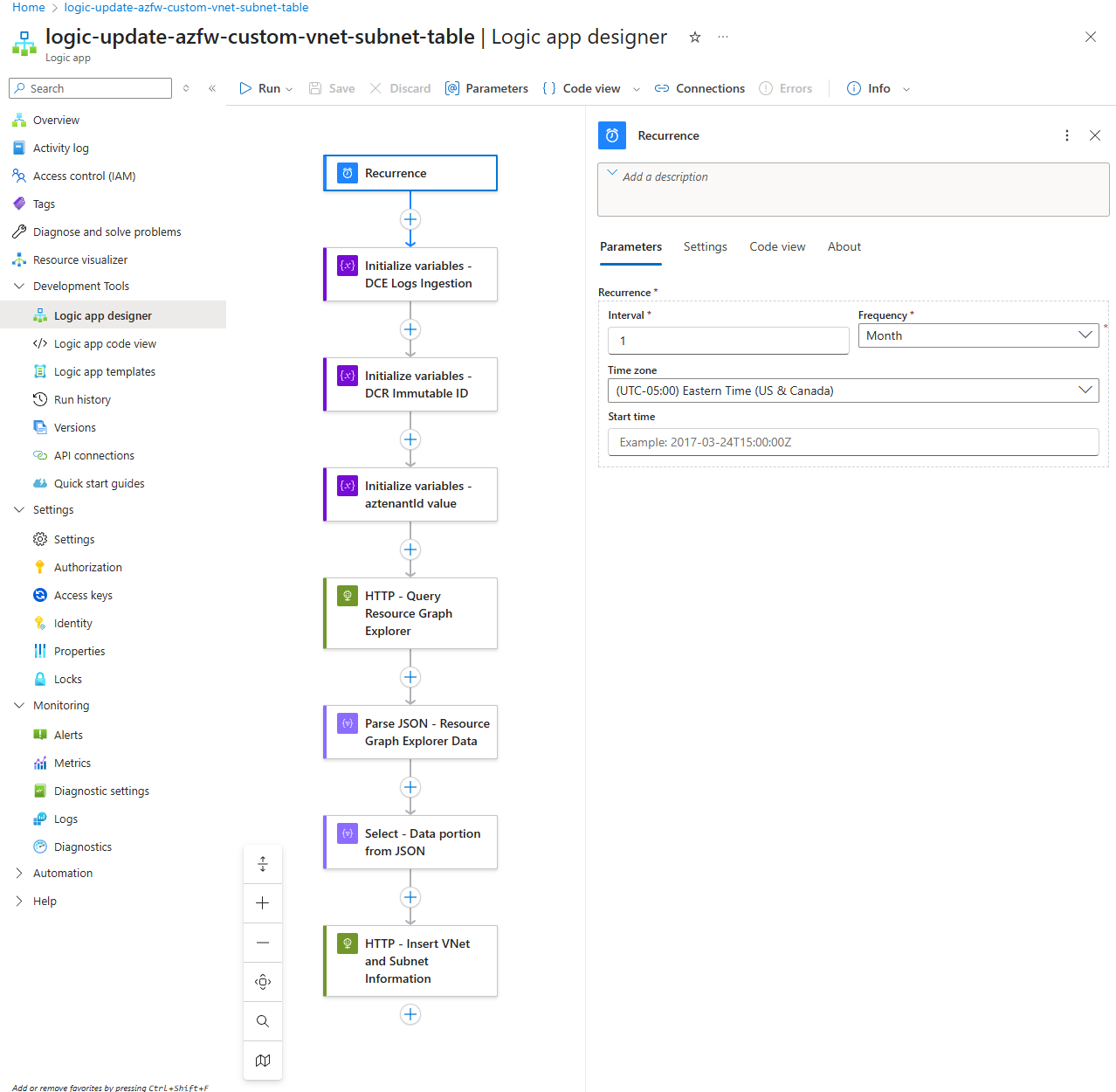Toggle the minimap icon

pos(262,1061)
